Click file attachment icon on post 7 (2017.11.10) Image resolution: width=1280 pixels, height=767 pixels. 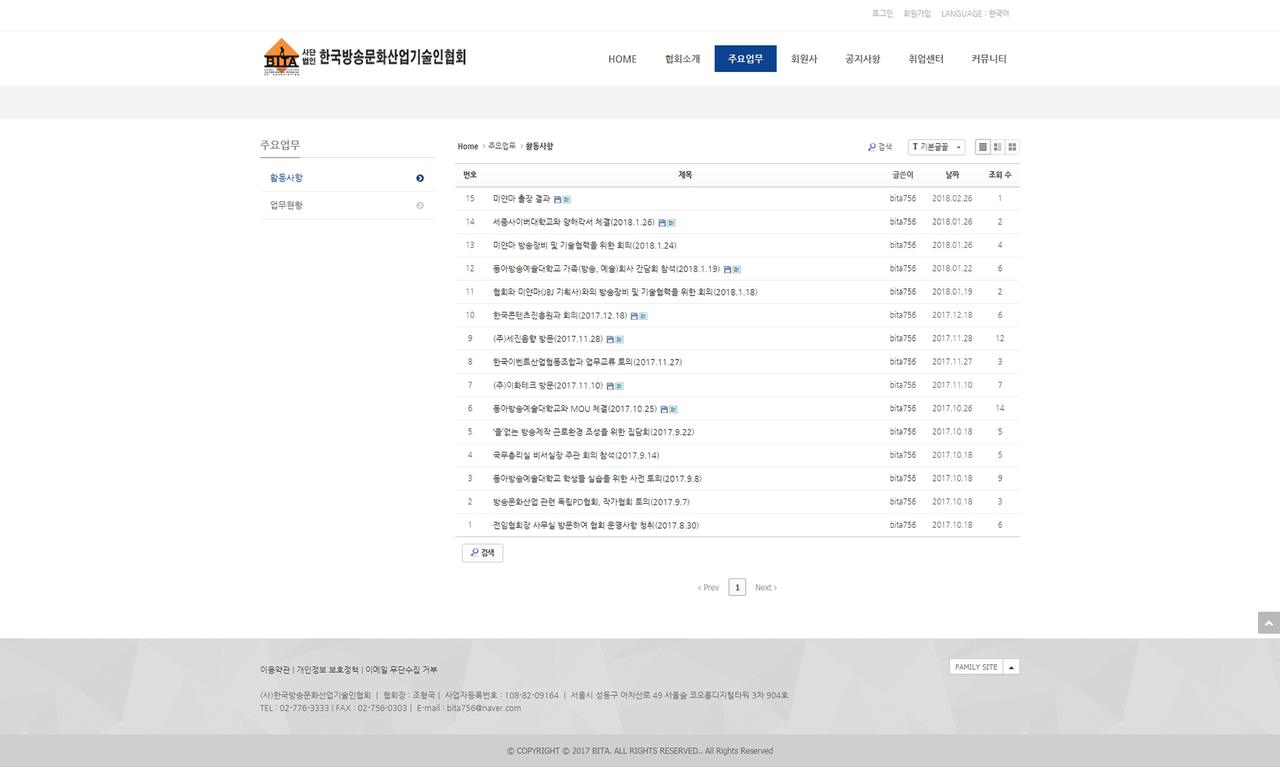610,386
